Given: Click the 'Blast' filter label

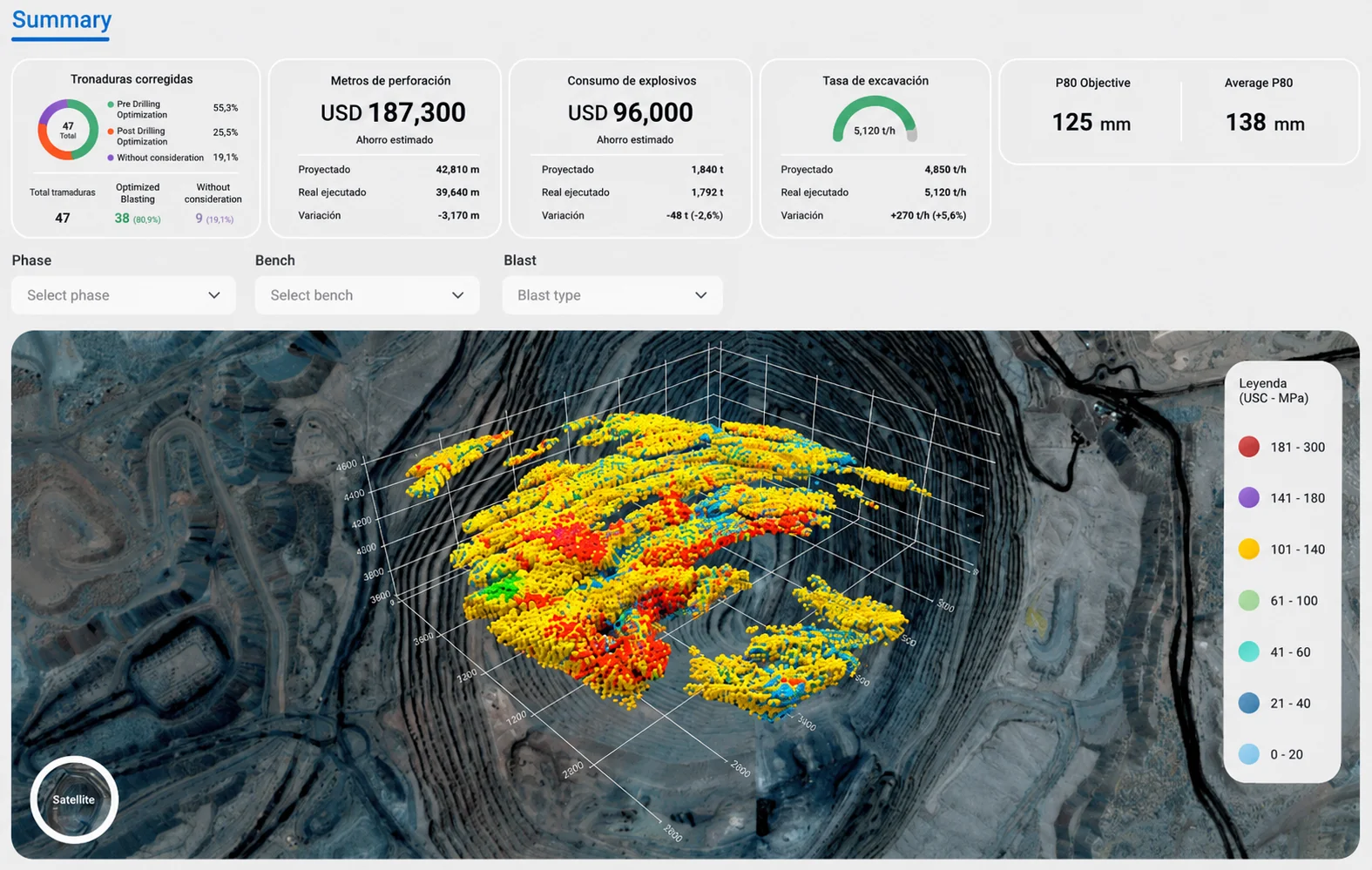Looking at the screenshot, I should (520, 260).
